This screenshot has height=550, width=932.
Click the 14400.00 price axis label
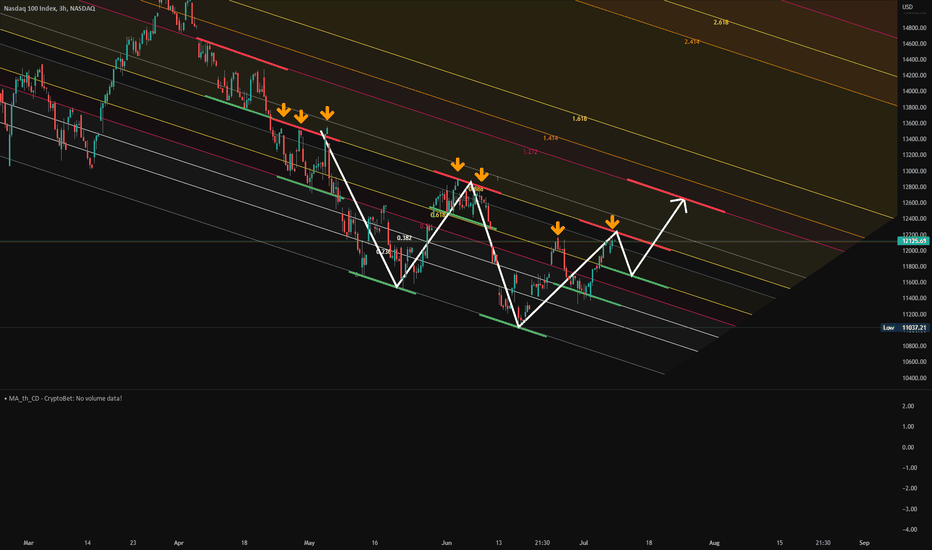pyautogui.click(x=914, y=59)
